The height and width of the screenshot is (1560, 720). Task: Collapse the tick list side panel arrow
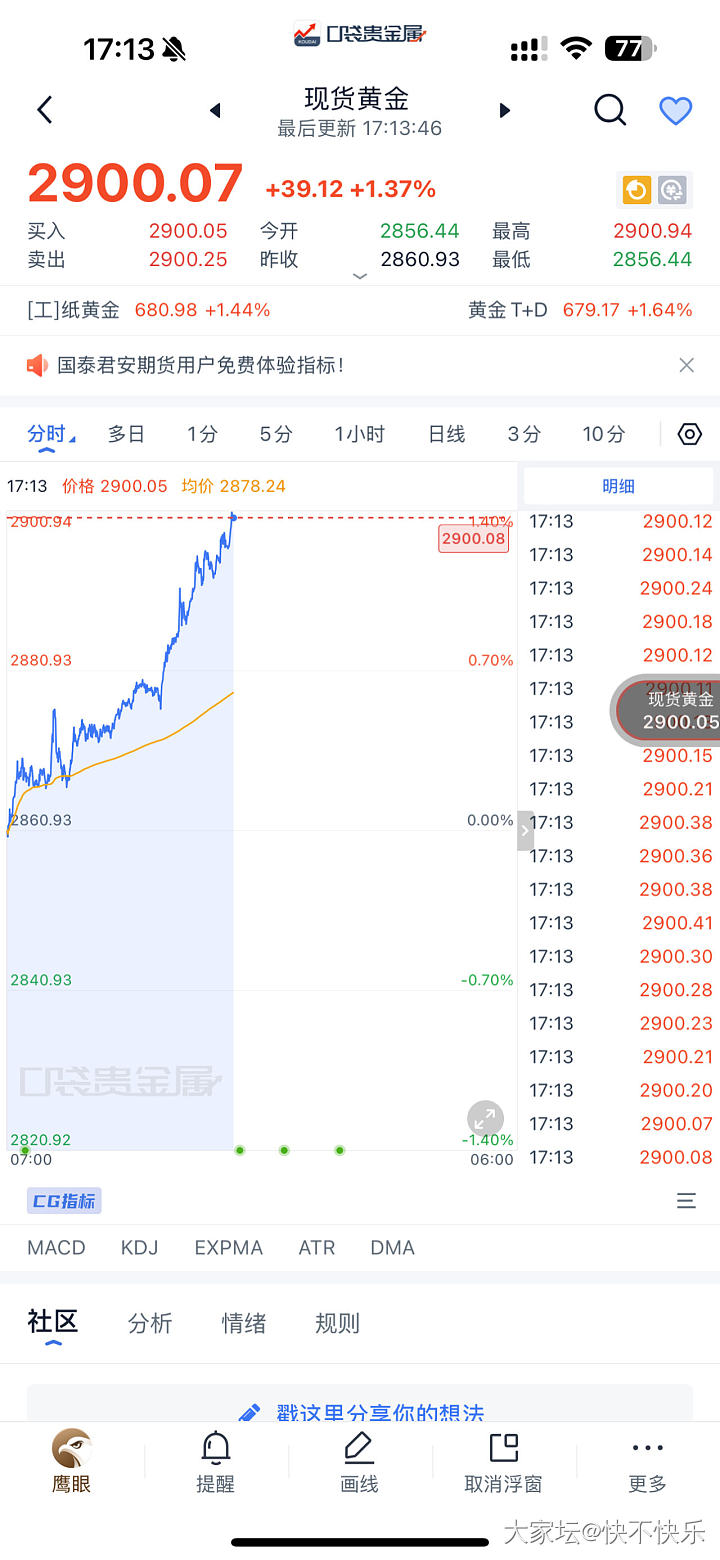525,831
